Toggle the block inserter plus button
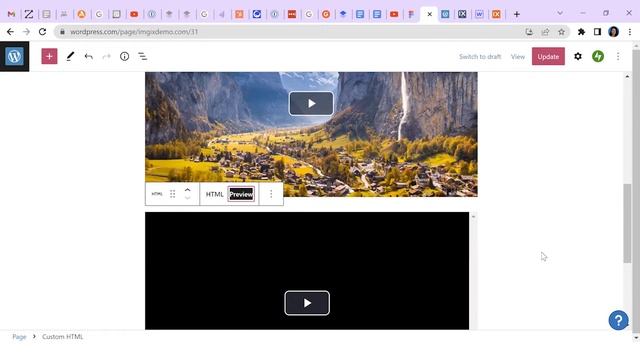 tap(49, 56)
